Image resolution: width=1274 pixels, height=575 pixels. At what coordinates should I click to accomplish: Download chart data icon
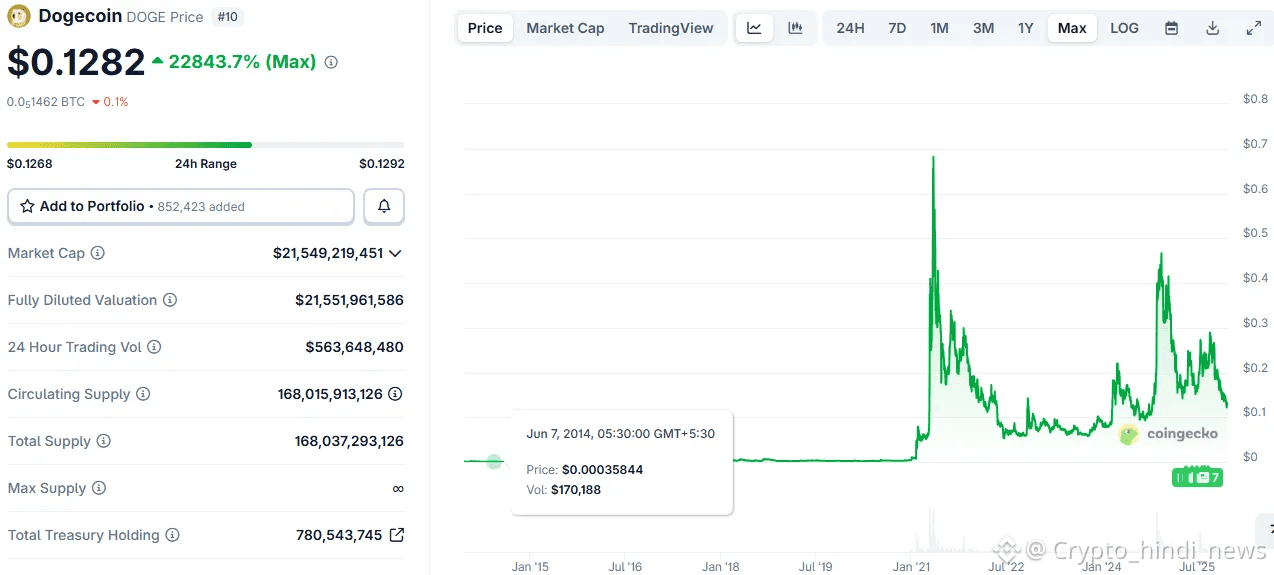[x=1212, y=28]
